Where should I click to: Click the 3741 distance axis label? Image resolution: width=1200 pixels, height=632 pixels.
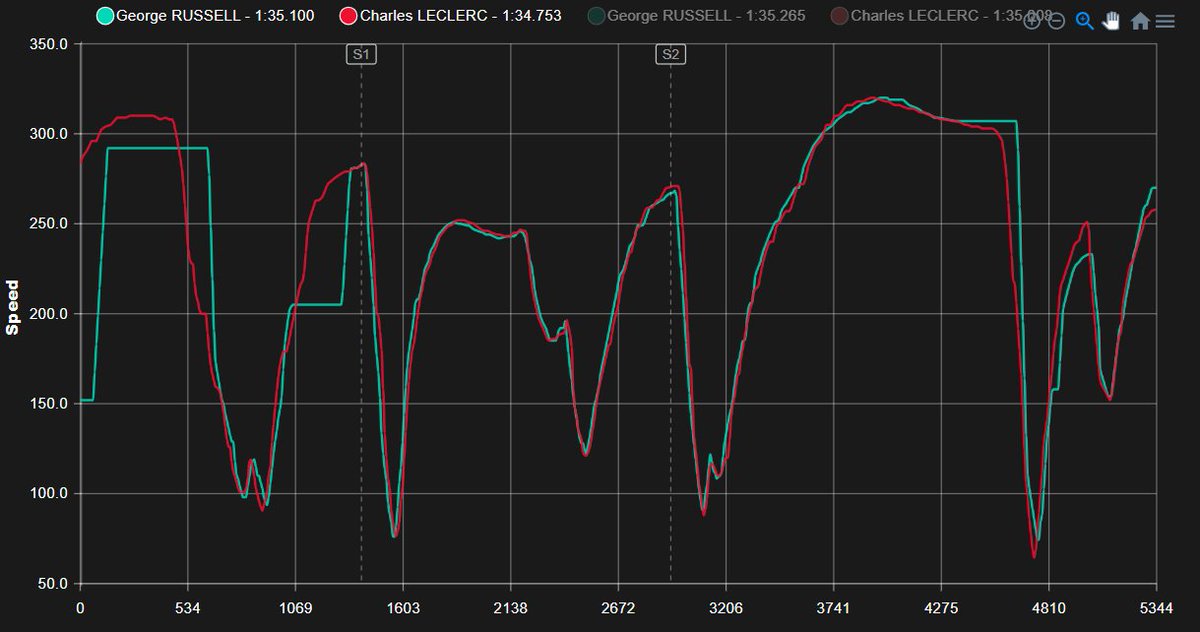pyautogui.click(x=834, y=607)
